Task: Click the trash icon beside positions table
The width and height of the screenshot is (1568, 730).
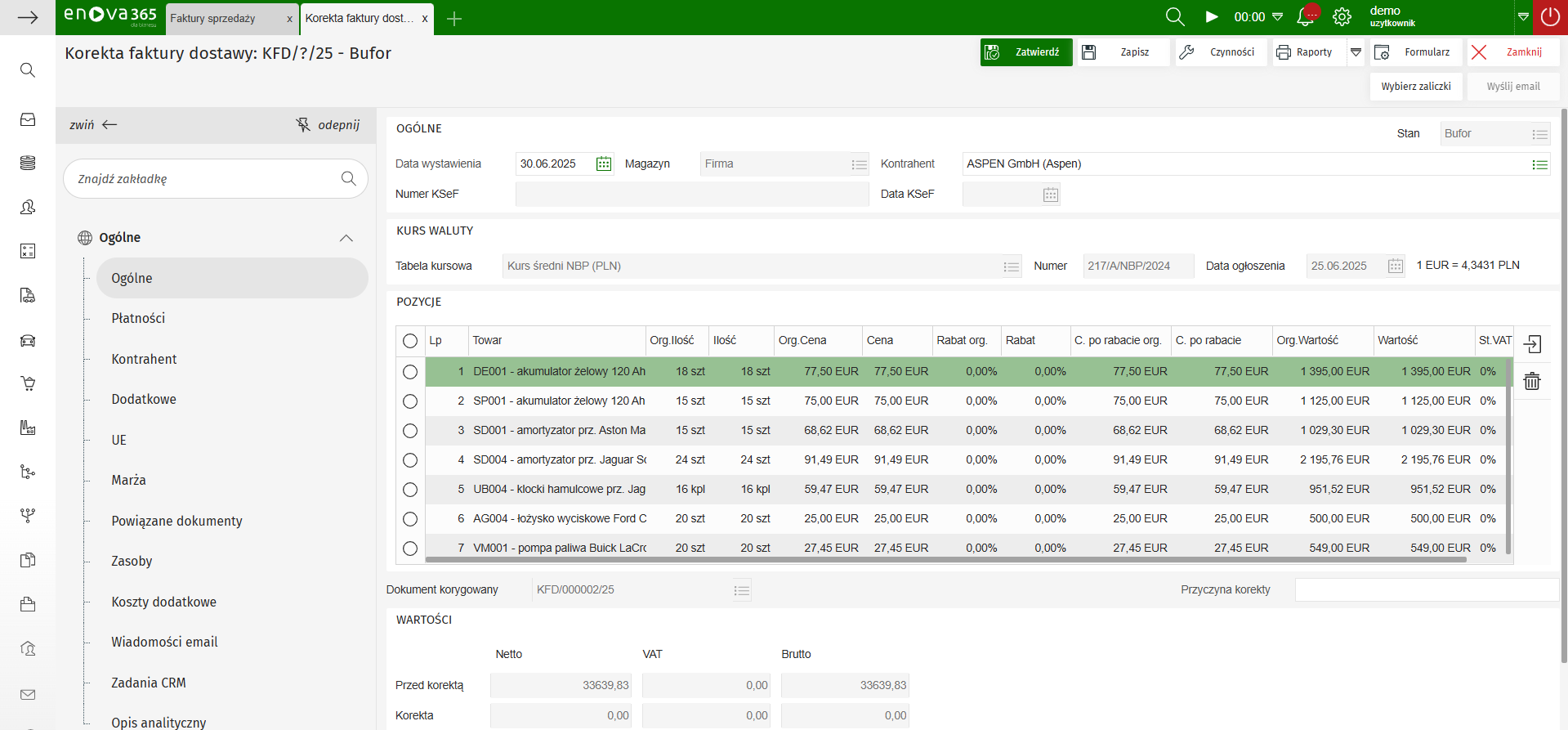Action: 1532,381
